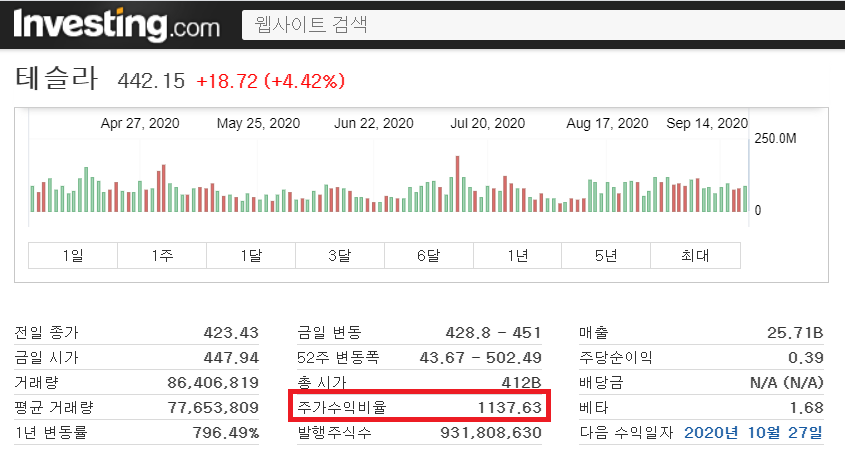This screenshot has height=466, width=845.
Task: Click the 베타 label
Action: pos(593,407)
